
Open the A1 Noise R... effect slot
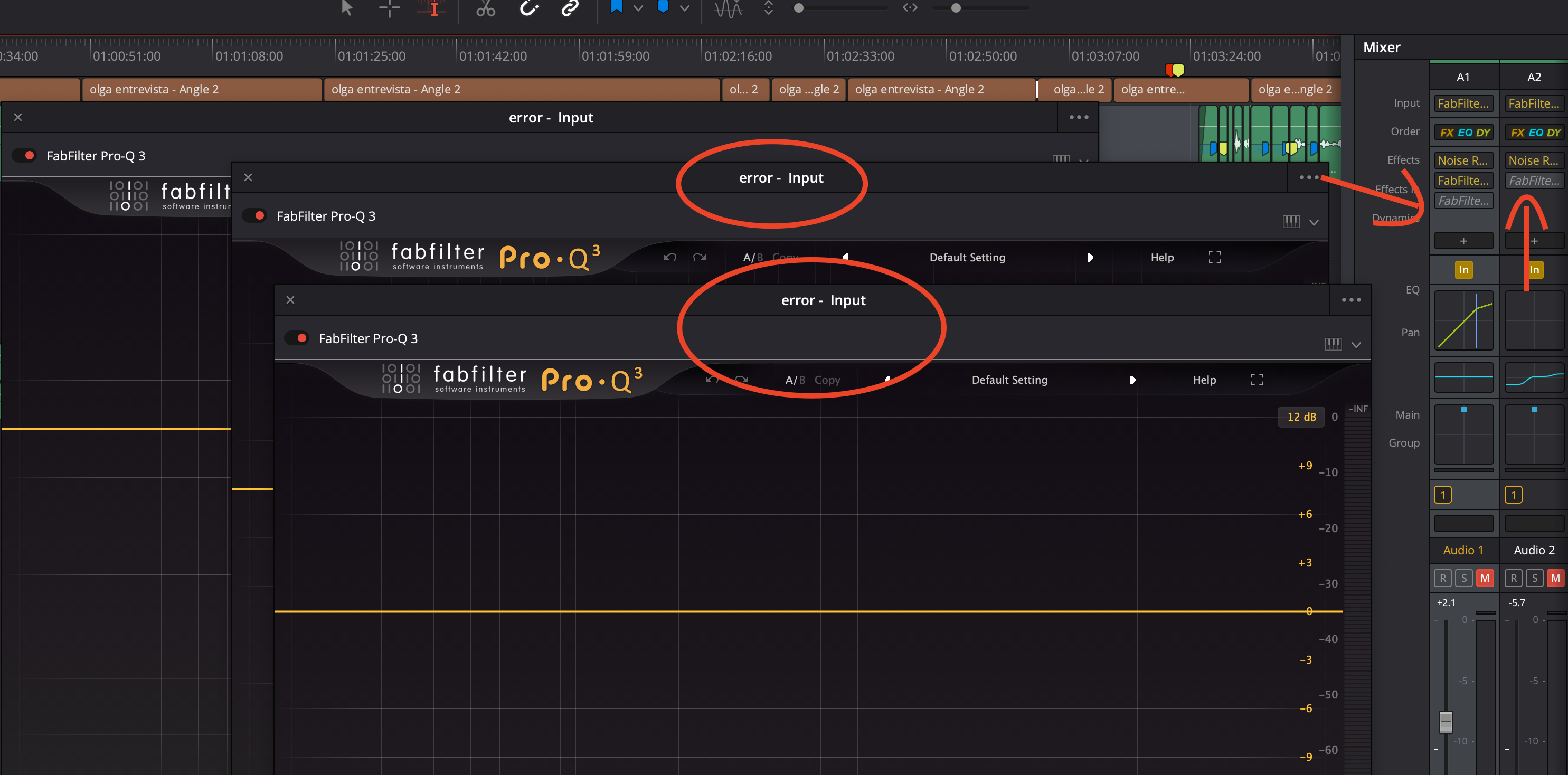[1463, 160]
